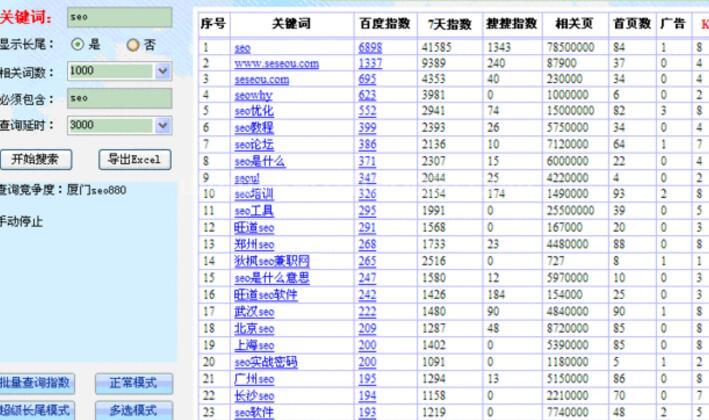Focus the 关键词 input field
This screenshot has width=709, height=420.
click(119, 17)
